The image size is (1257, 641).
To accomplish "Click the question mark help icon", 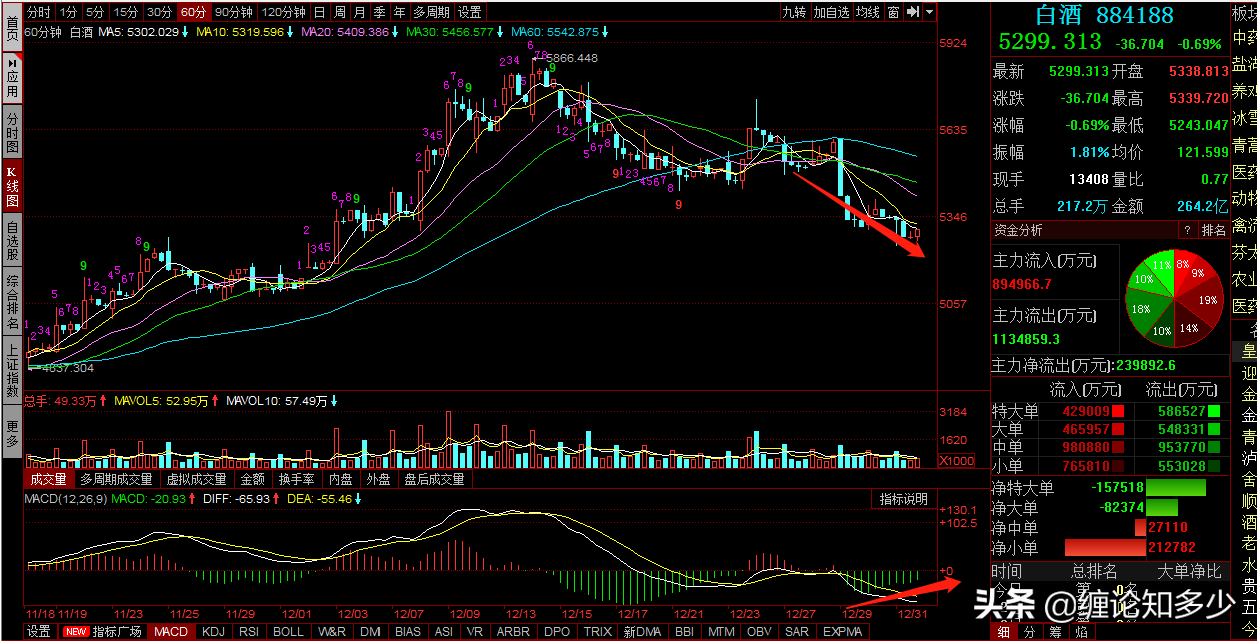I will click(1187, 230).
